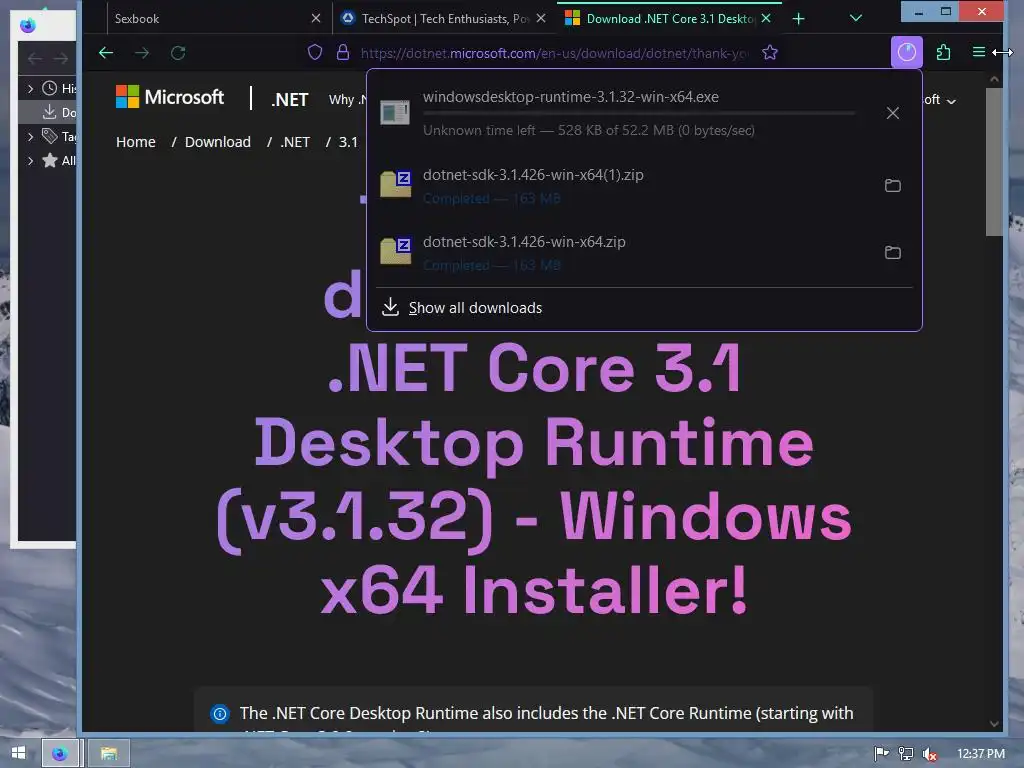Click the windowsdesktop-runtime exe file icon
The height and width of the screenshot is (768, 1024).
coord(395,112)
